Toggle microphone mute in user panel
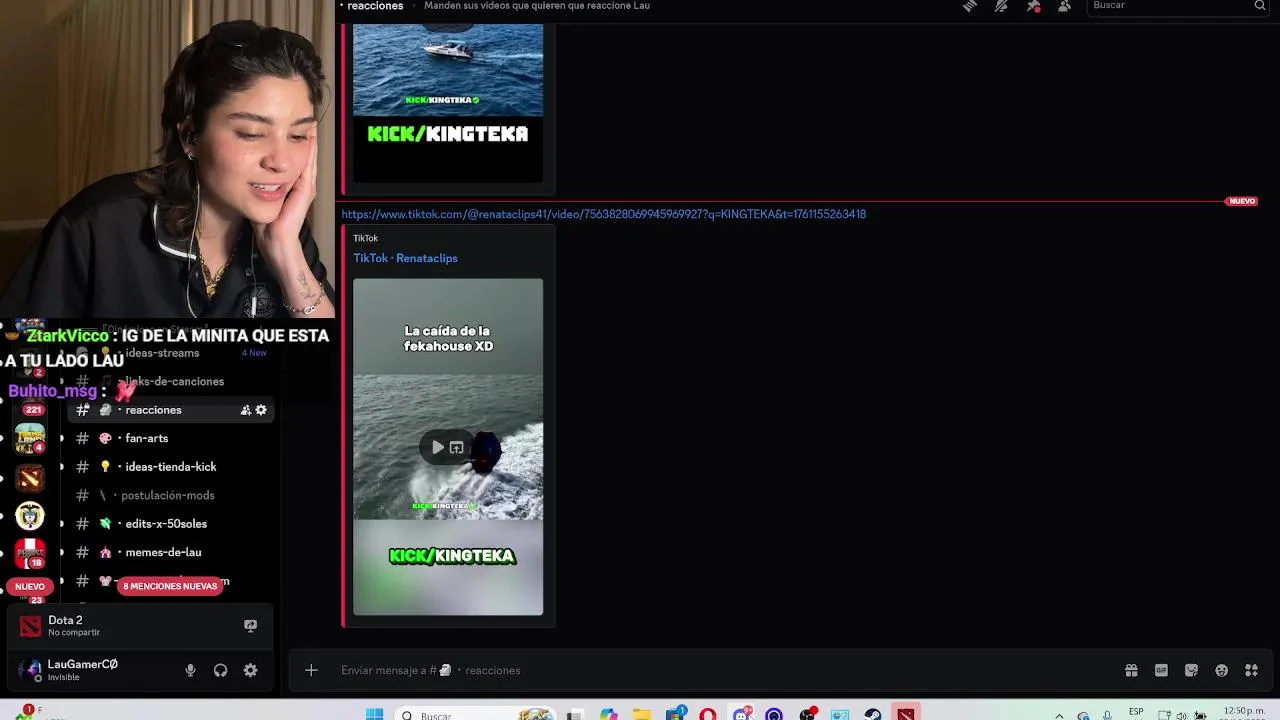The width and height of the screenshot is (1280, 720). click(190, 670)
